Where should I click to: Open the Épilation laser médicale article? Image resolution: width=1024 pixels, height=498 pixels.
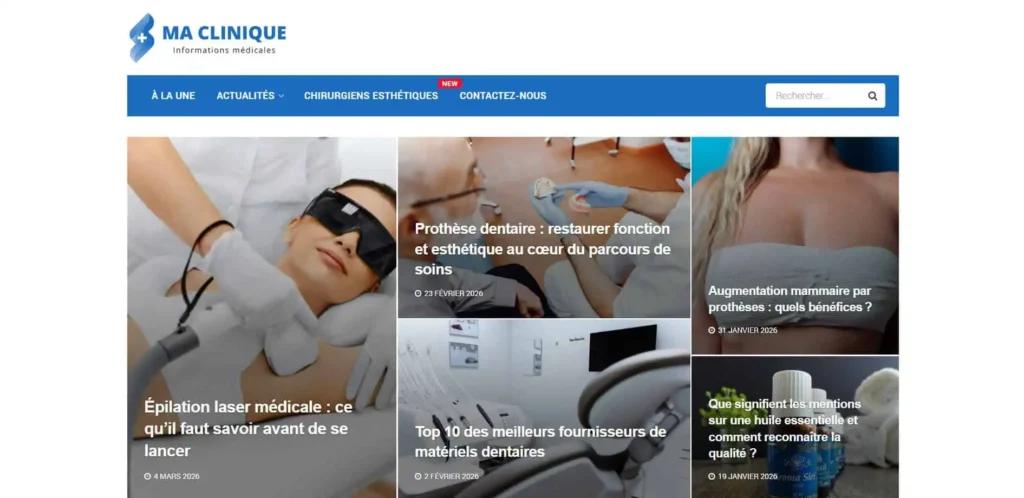pos(248,429)
